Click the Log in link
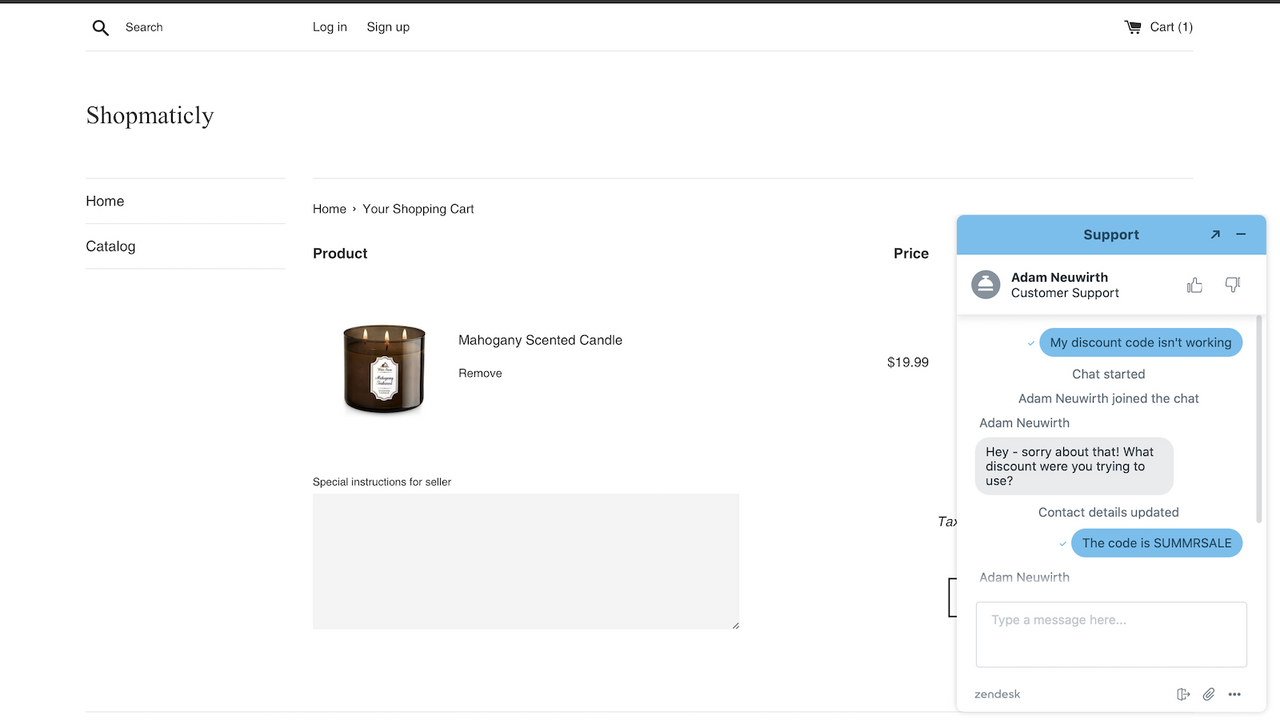This screenshot has width=1280, height=720. click(x=329, y=27)
